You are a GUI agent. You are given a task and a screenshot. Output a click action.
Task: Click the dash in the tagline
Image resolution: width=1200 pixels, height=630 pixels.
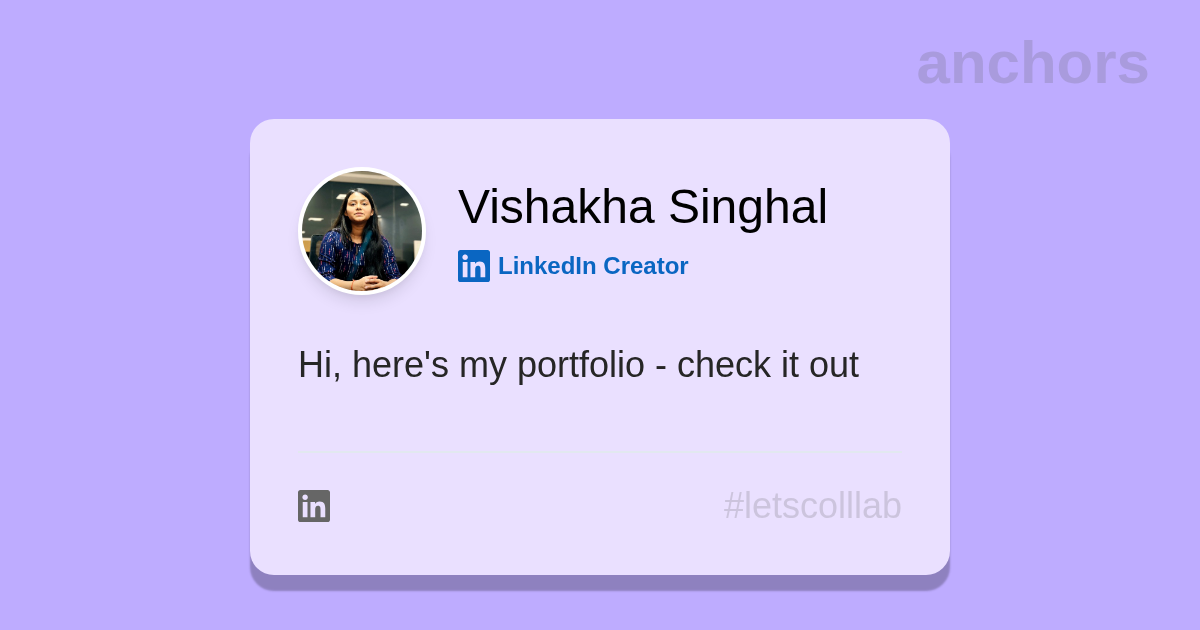click(x=661, y=367)
